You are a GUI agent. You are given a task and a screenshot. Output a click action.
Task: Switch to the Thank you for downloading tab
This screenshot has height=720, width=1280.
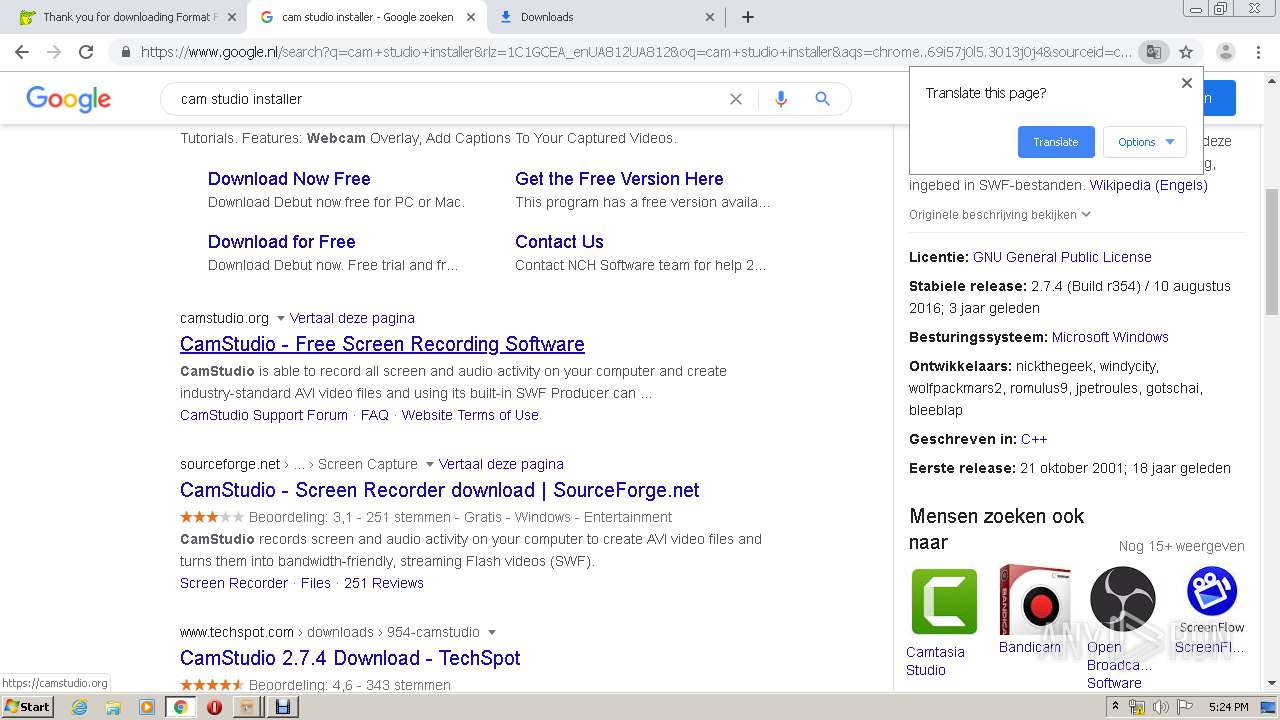point(128,17)
